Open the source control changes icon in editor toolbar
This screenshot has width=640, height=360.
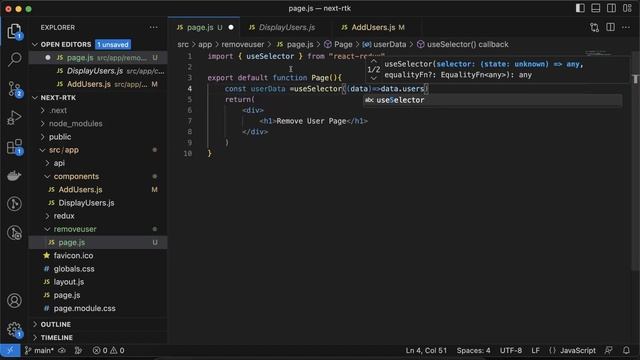click(x=594, y=27)
